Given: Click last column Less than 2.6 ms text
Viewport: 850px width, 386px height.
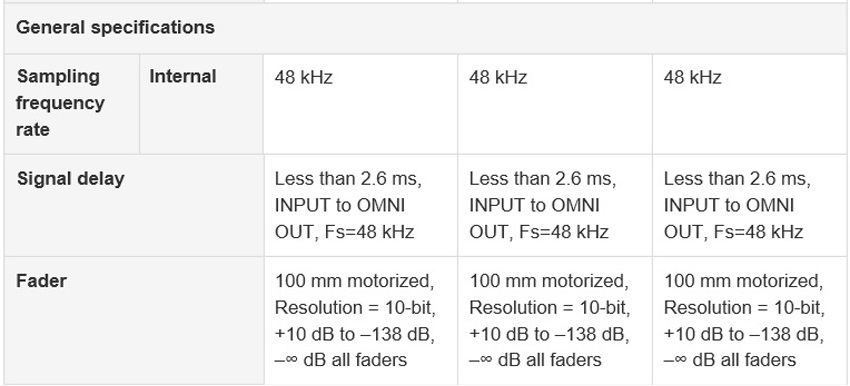Looking at the screenshot, I should click(737, 179).
